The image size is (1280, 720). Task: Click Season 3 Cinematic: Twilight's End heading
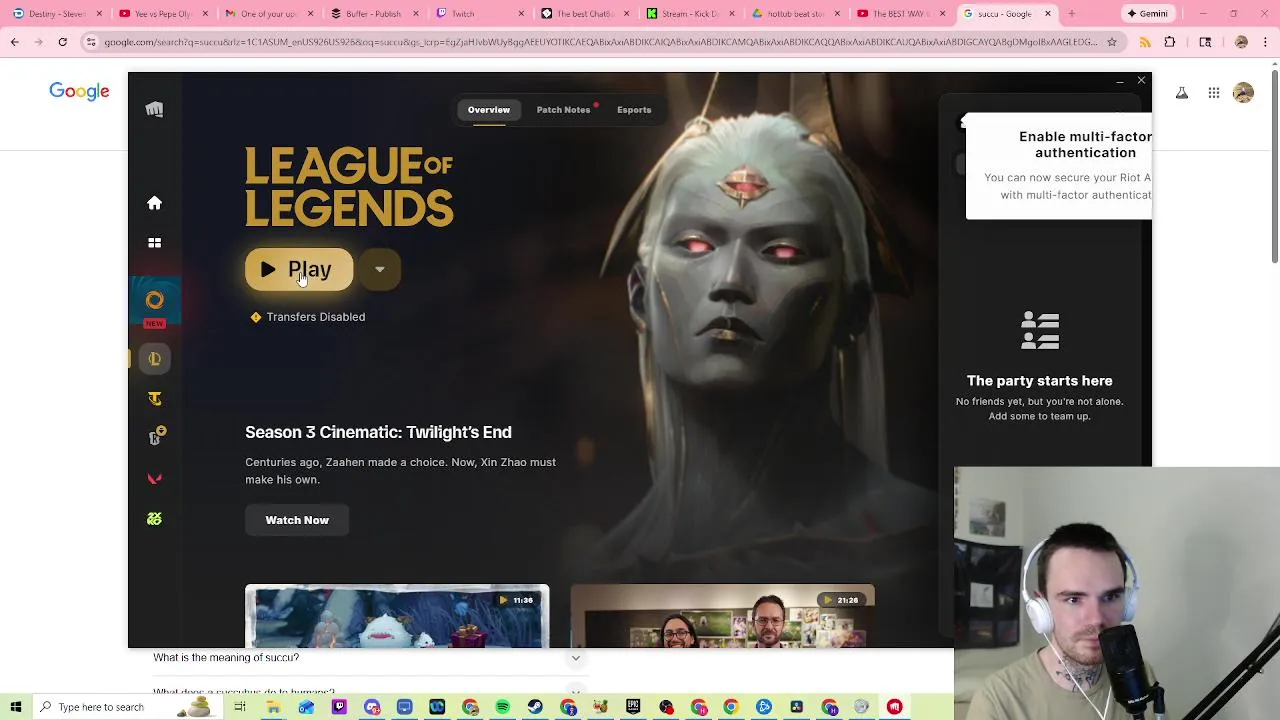[x=378, y=432]
